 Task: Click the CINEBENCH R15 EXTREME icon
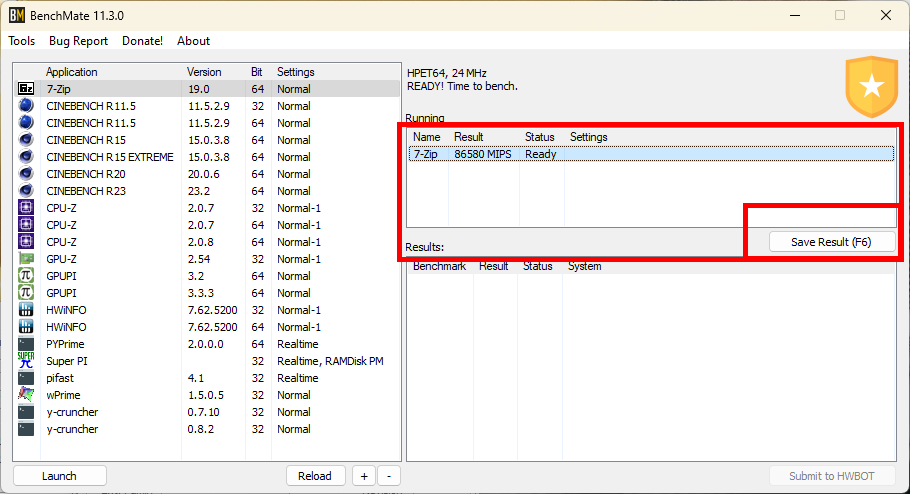[x=26, y=157]
